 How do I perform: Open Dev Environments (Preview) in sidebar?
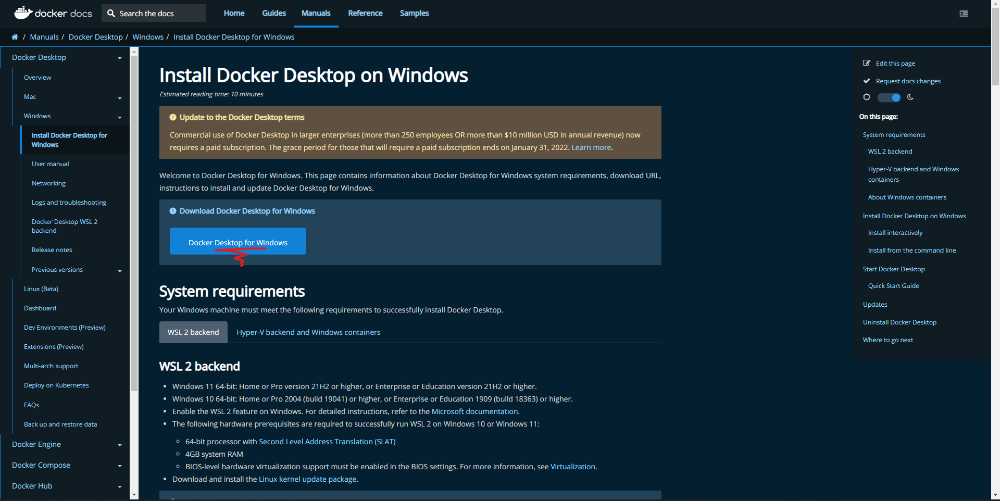point(64,328)
